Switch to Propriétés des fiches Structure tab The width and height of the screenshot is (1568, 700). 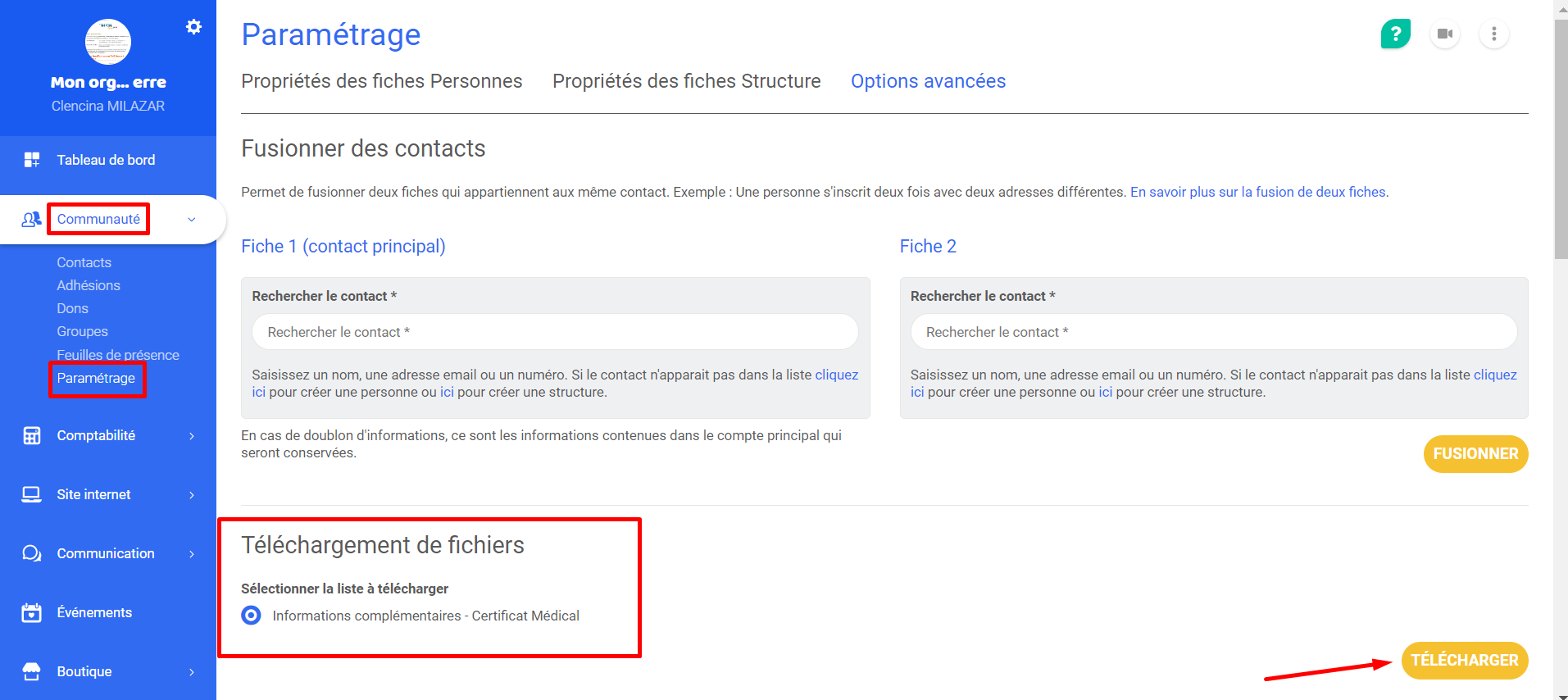coord(686,81)
